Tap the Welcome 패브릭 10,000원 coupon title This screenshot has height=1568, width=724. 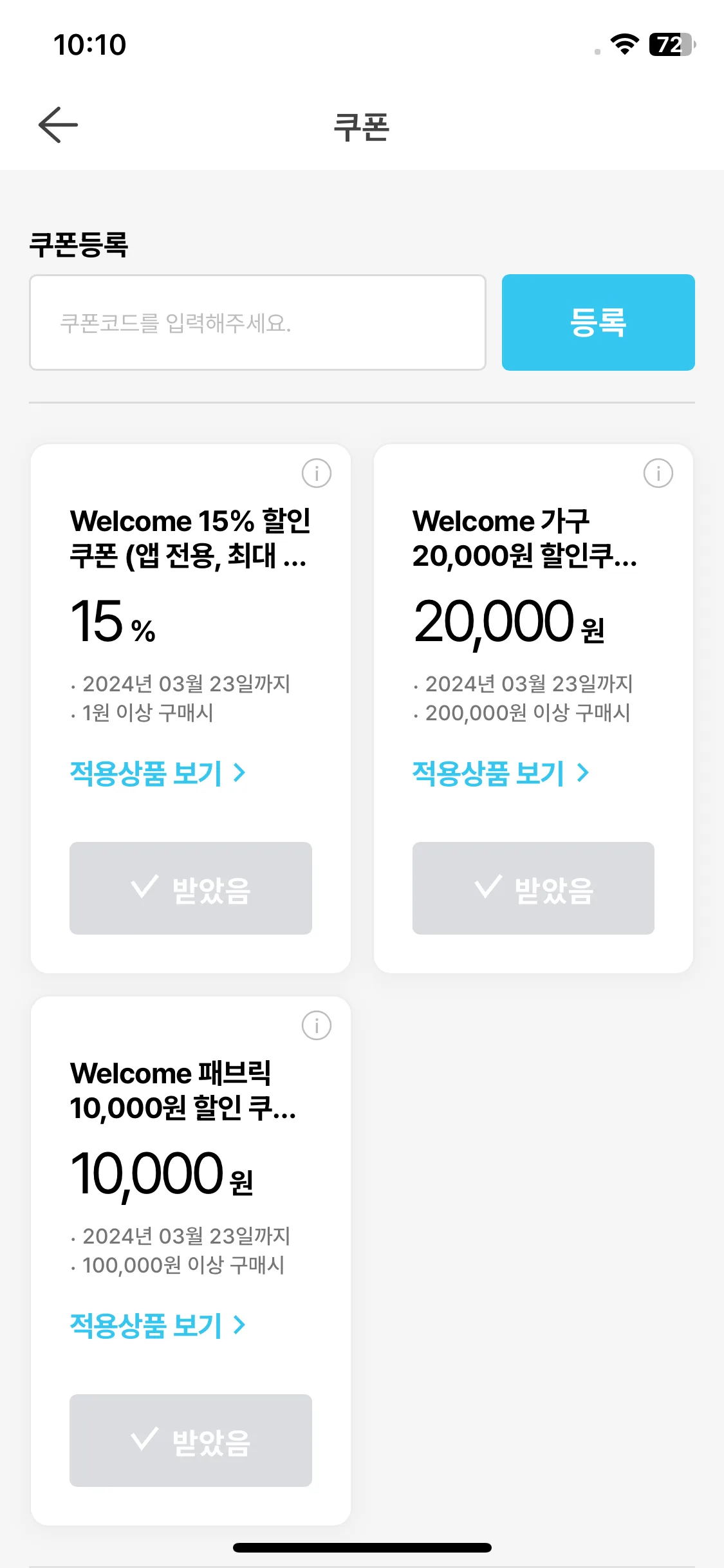[183, 1090]
